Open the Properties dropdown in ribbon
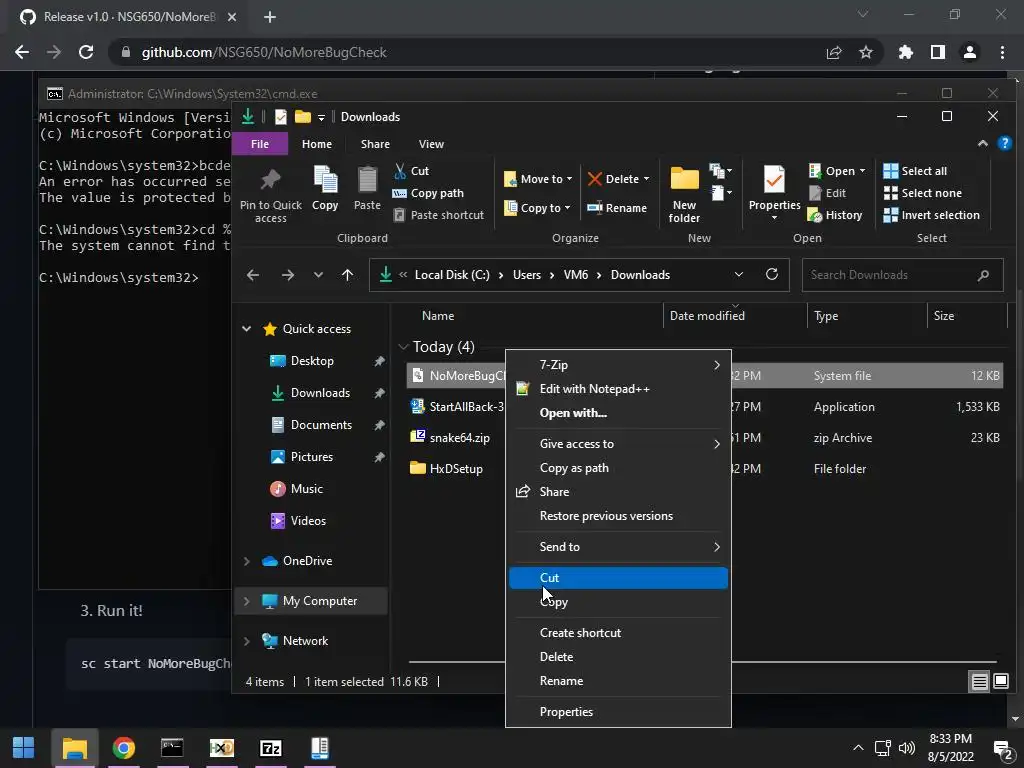Image resolution: width=1024 pixels, height=768 pixels. click(775, 217)
